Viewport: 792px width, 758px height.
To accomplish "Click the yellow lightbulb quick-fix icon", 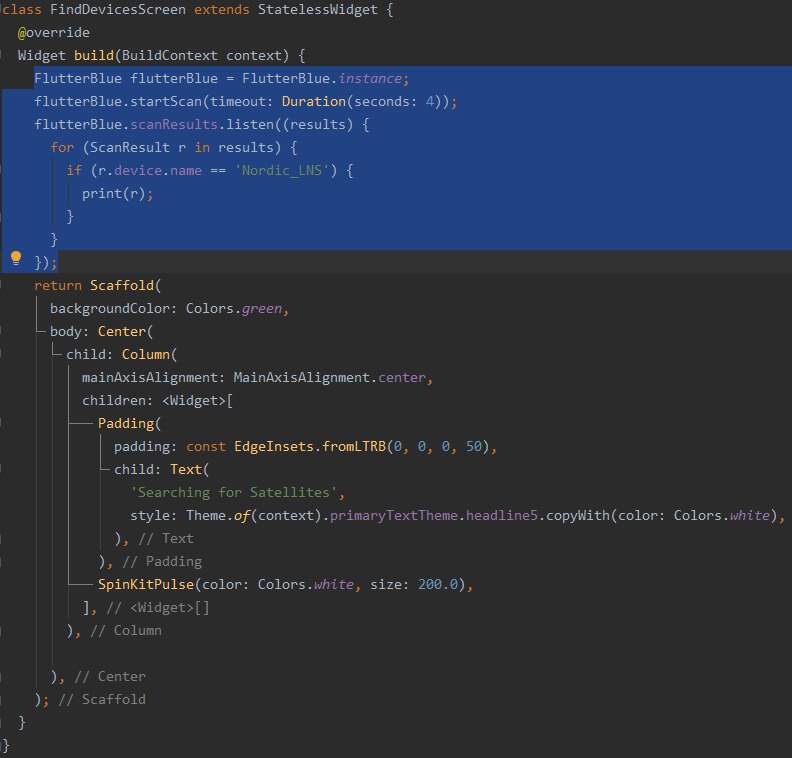I will tap(16, 258).
